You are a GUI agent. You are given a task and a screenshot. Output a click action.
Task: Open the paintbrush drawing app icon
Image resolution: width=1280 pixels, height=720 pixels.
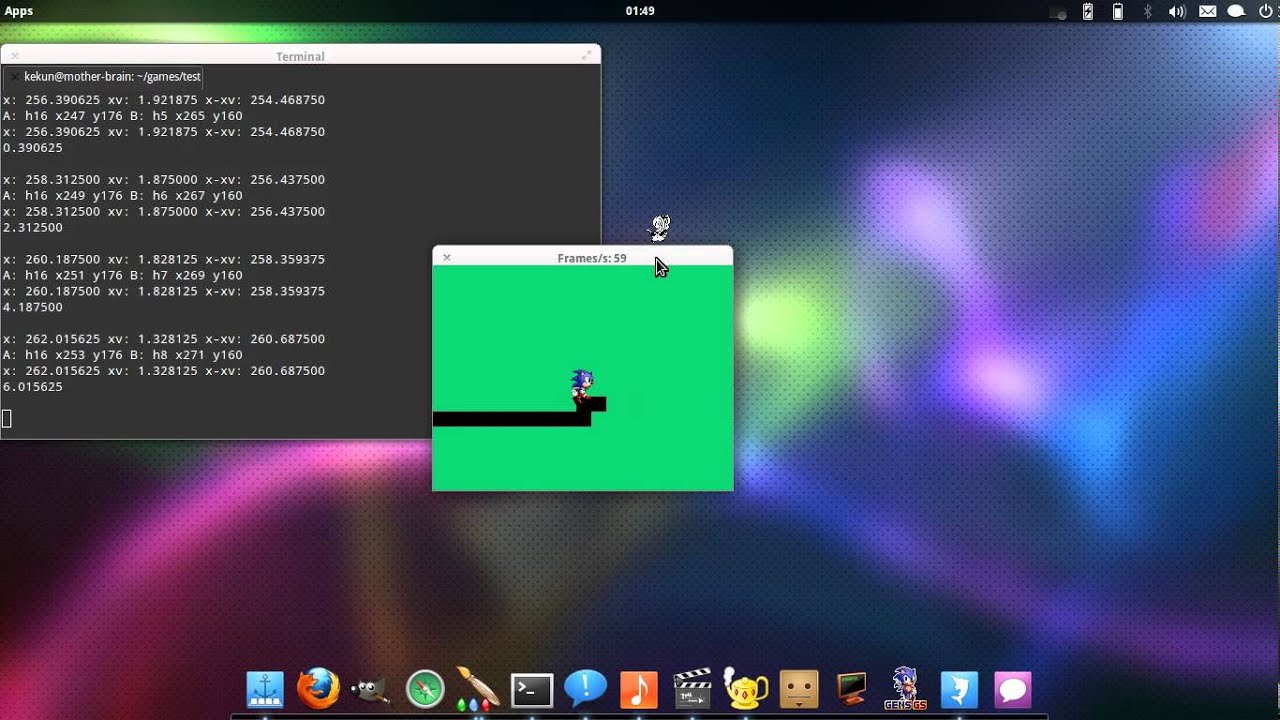pyautogui.click(x=477, y=688)
